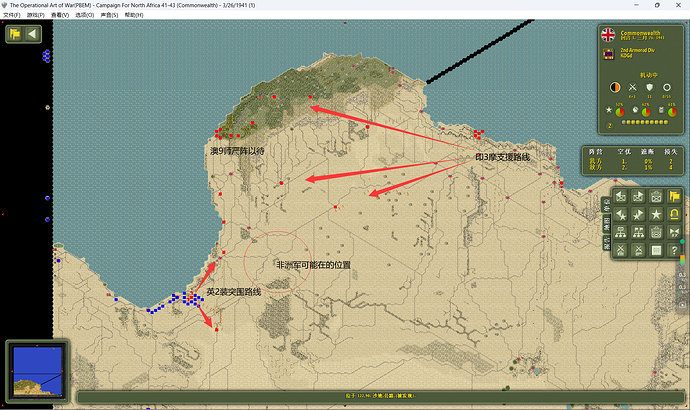Click the 2nd Armored Div unit counter icon

click(x=608, y=54)
